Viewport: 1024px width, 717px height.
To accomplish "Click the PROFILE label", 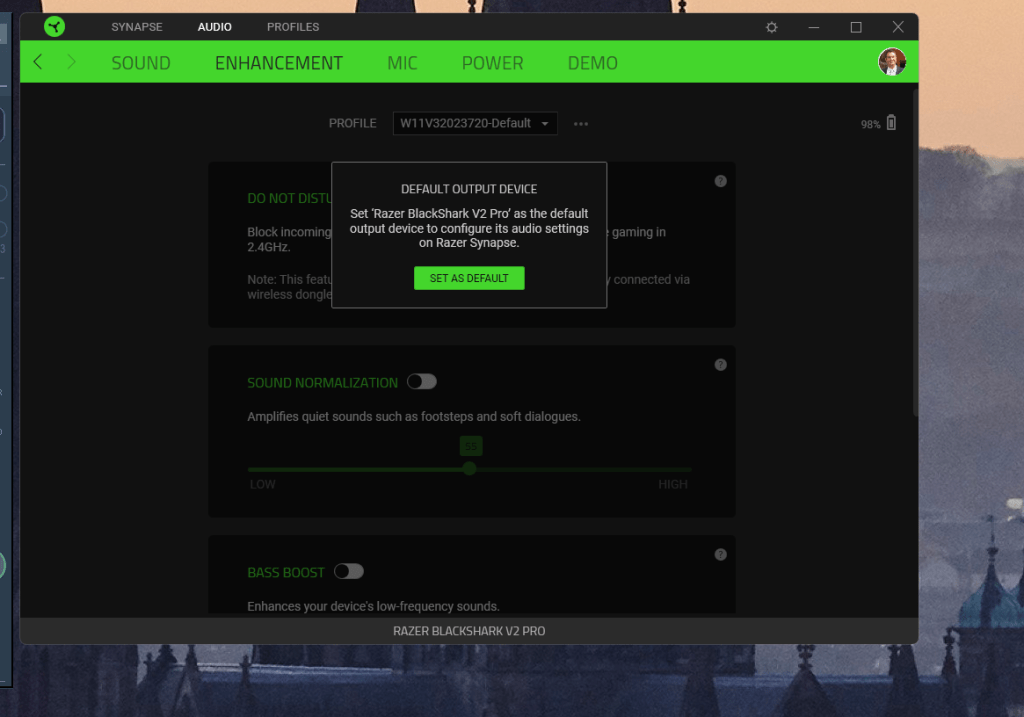I will tap(353, 123).
